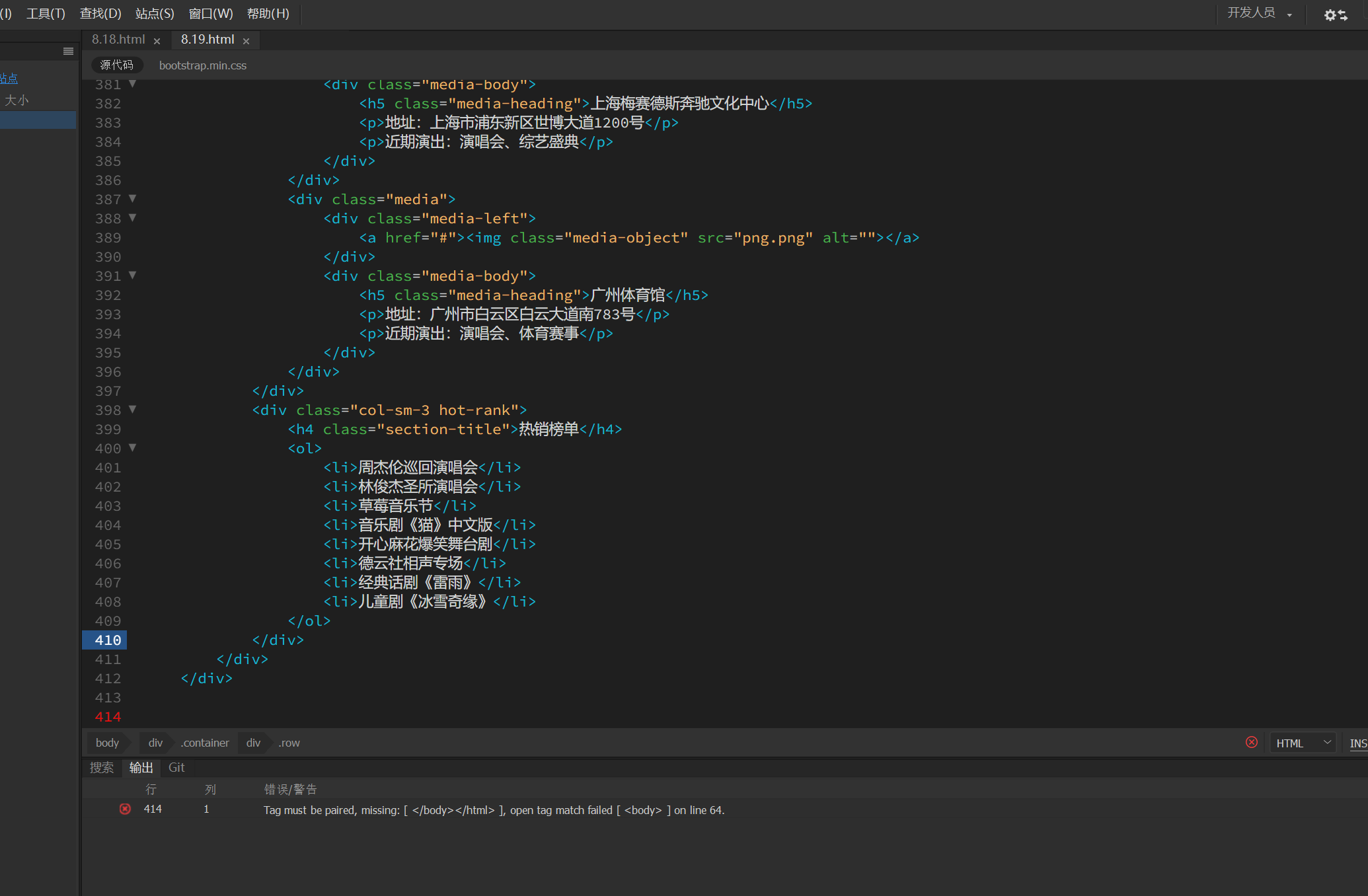Image resolution: width=1368 pixels, height=896 pixels.
Task: Click 上海梅赛德斯奔驰文化中心 heading text
Action: pos(679,103)
